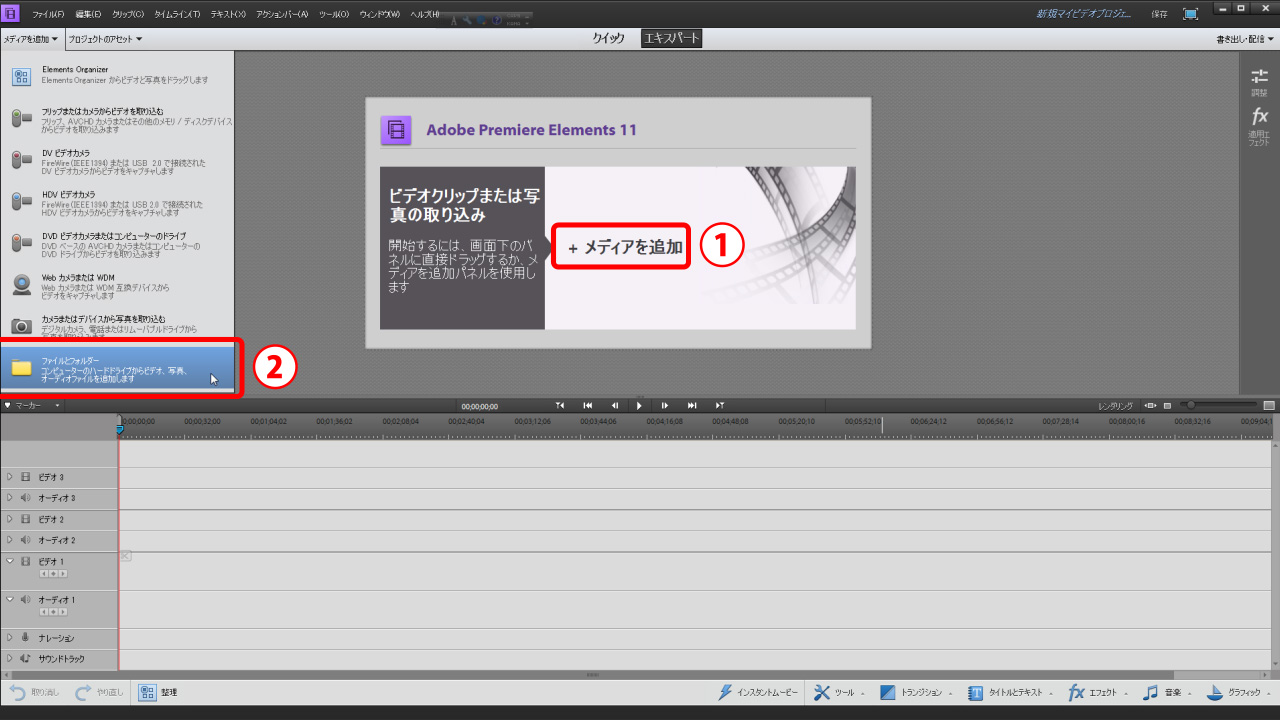Image resolution: width=1280 pixels, height=720 pixels.
Task: Mute the オーディオ 2 track speaker
Action: (26, 540)
